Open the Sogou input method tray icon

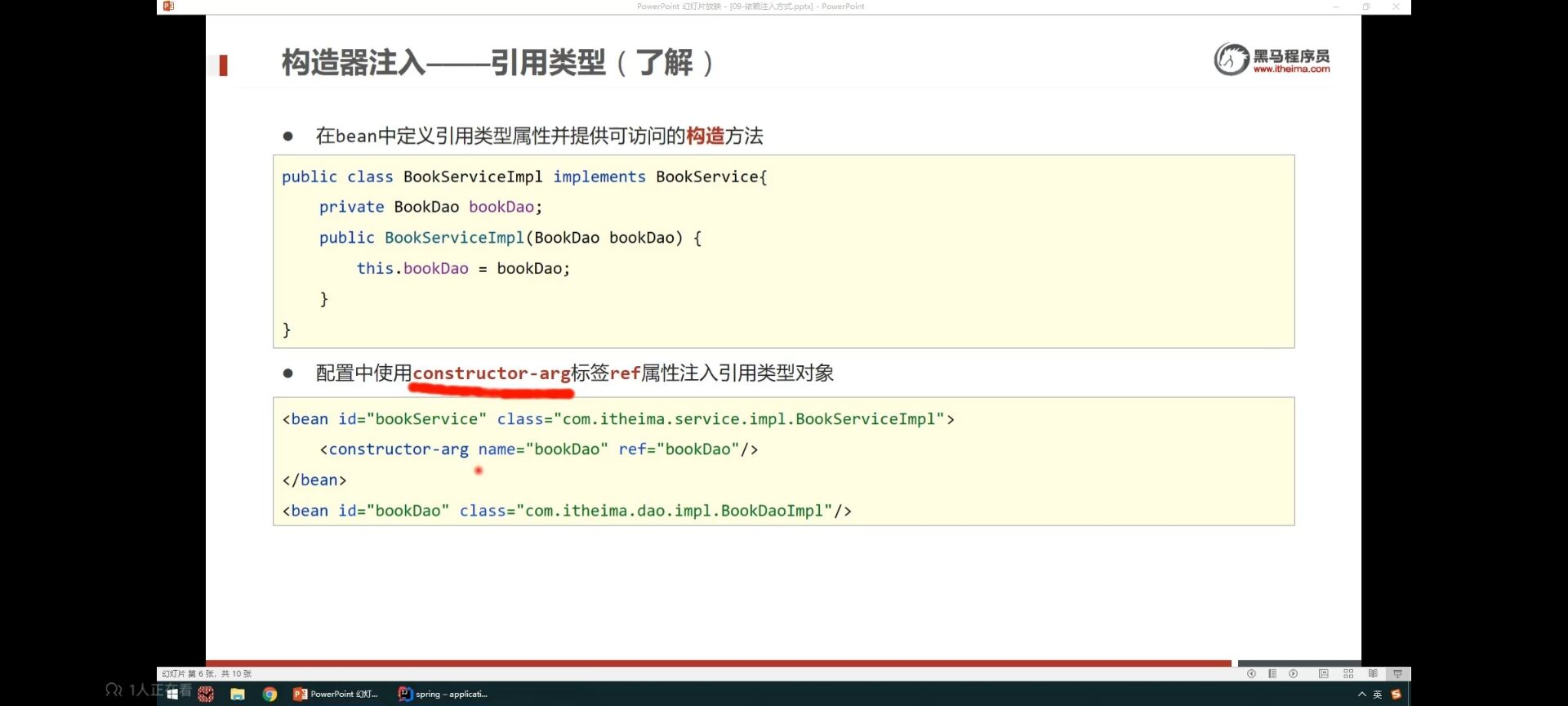[1396, 695]
